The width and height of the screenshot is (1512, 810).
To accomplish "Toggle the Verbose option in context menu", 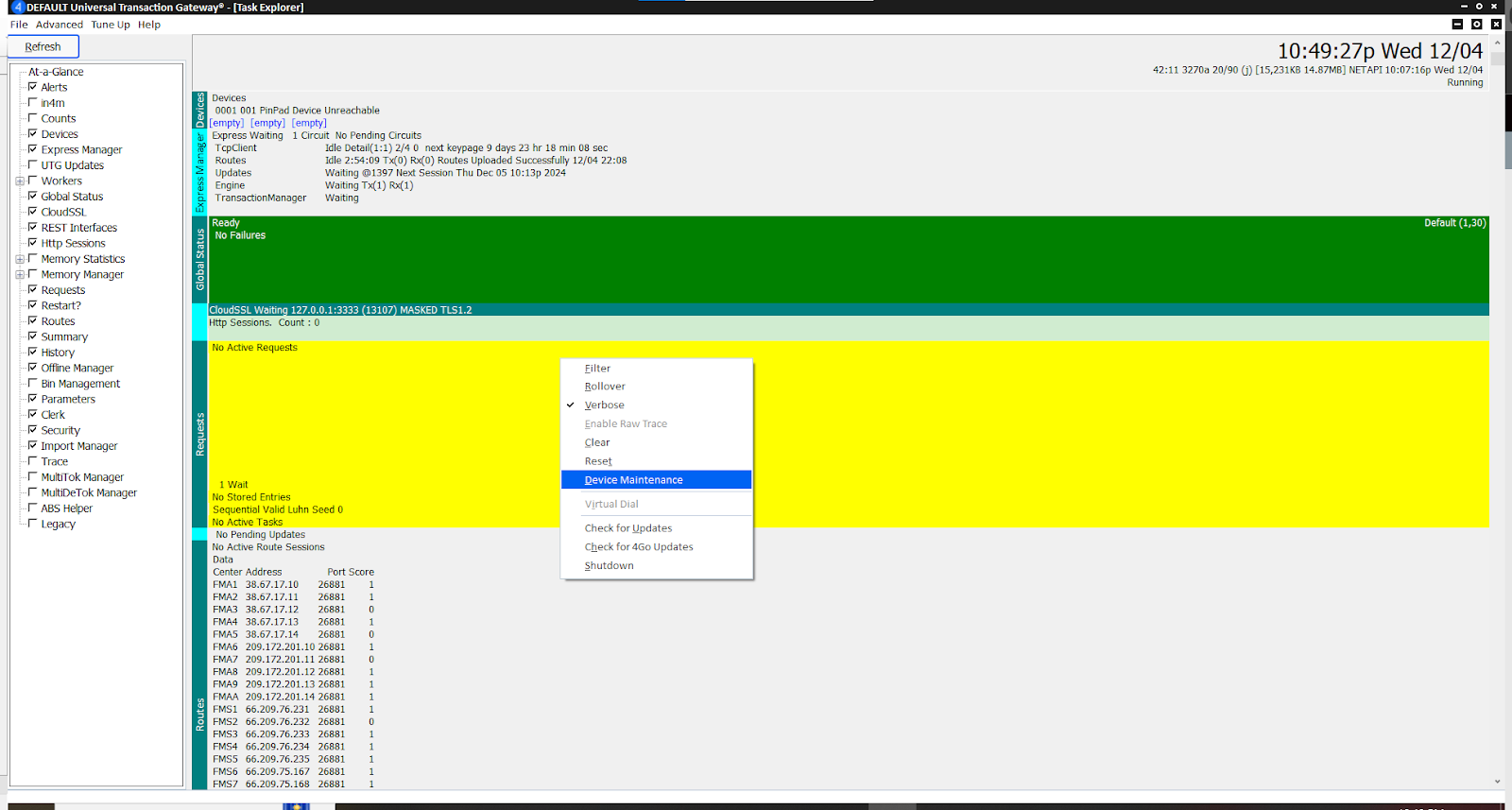I will pos(604,405).
